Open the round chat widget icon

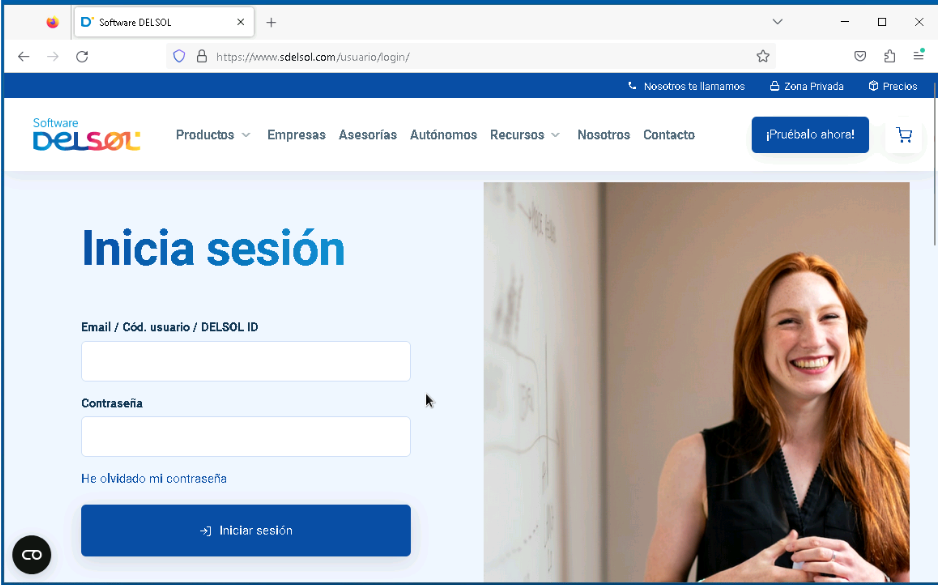[x=31, y=554]
